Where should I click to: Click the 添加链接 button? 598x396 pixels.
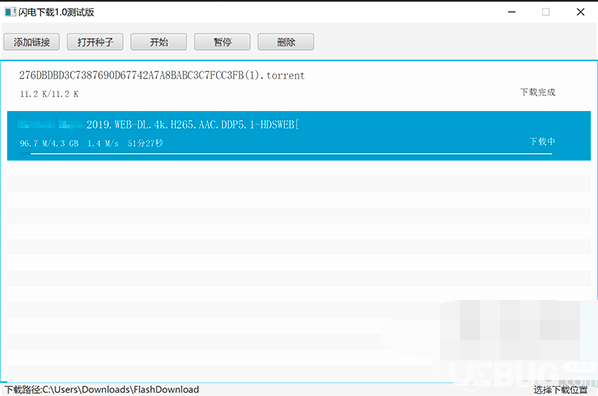[x=32, y=42]
